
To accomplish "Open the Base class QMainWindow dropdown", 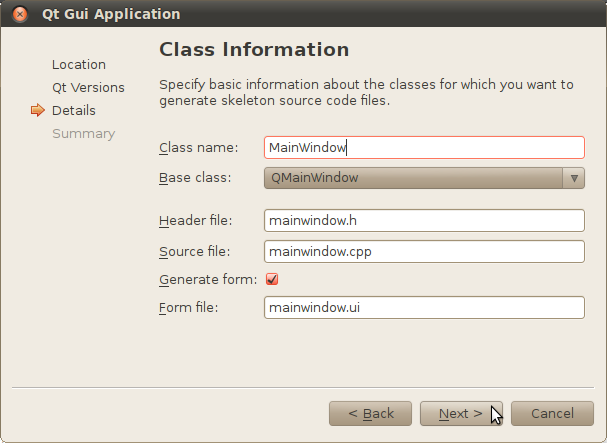I will click(424, 178).
